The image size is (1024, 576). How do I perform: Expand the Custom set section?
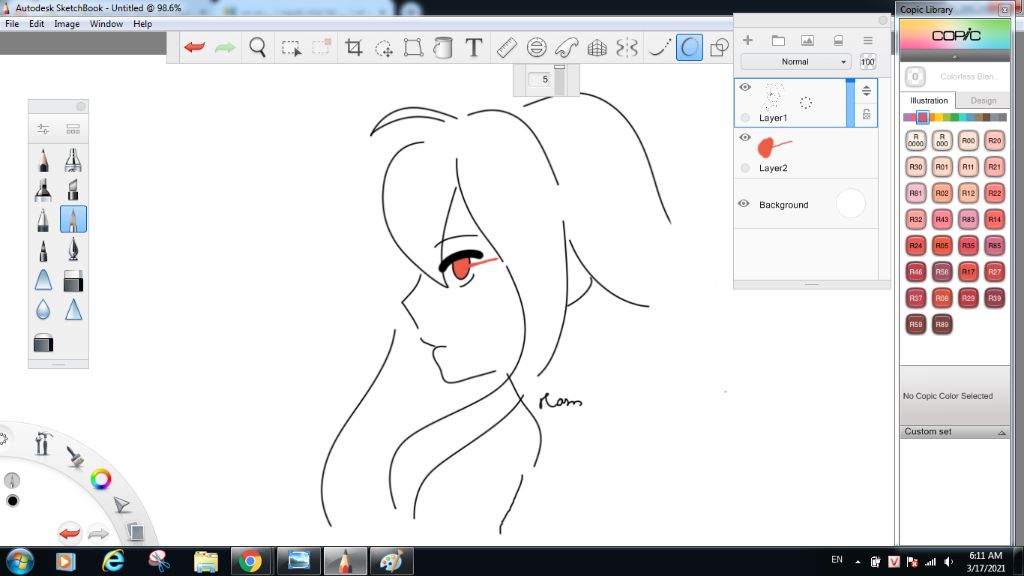pos(955,432)
